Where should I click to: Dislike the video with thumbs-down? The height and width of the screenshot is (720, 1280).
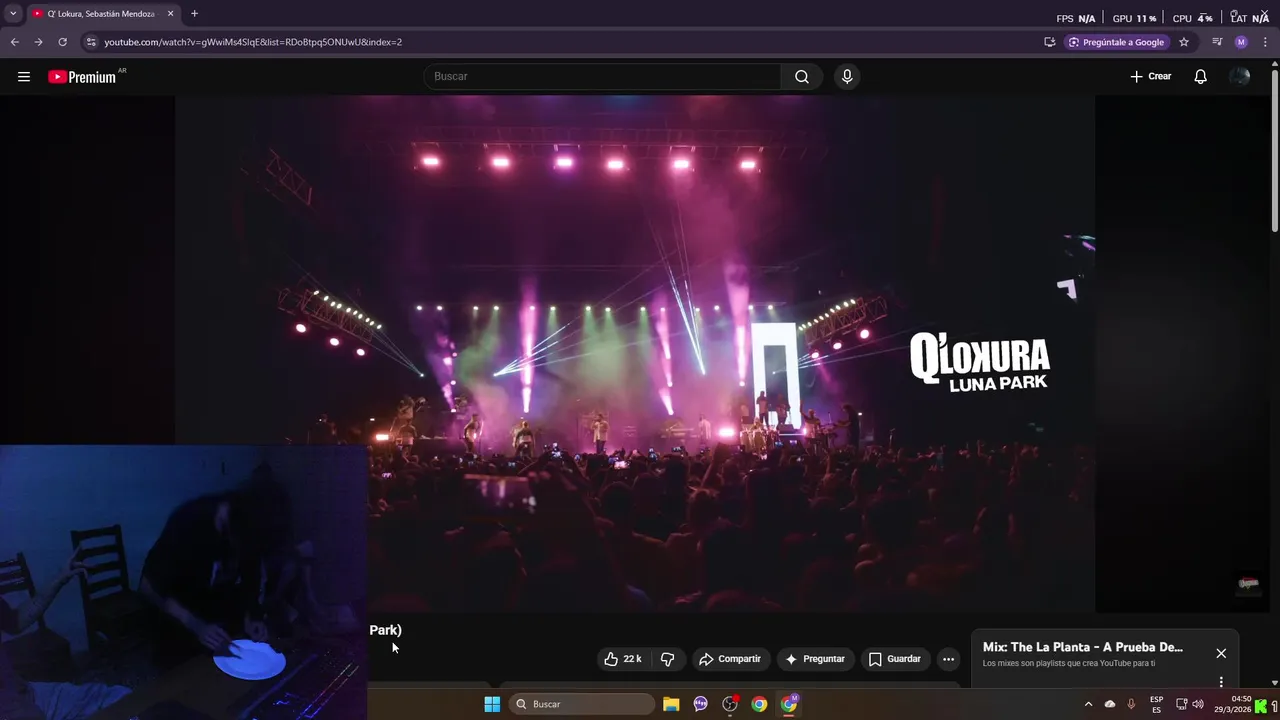668,659
